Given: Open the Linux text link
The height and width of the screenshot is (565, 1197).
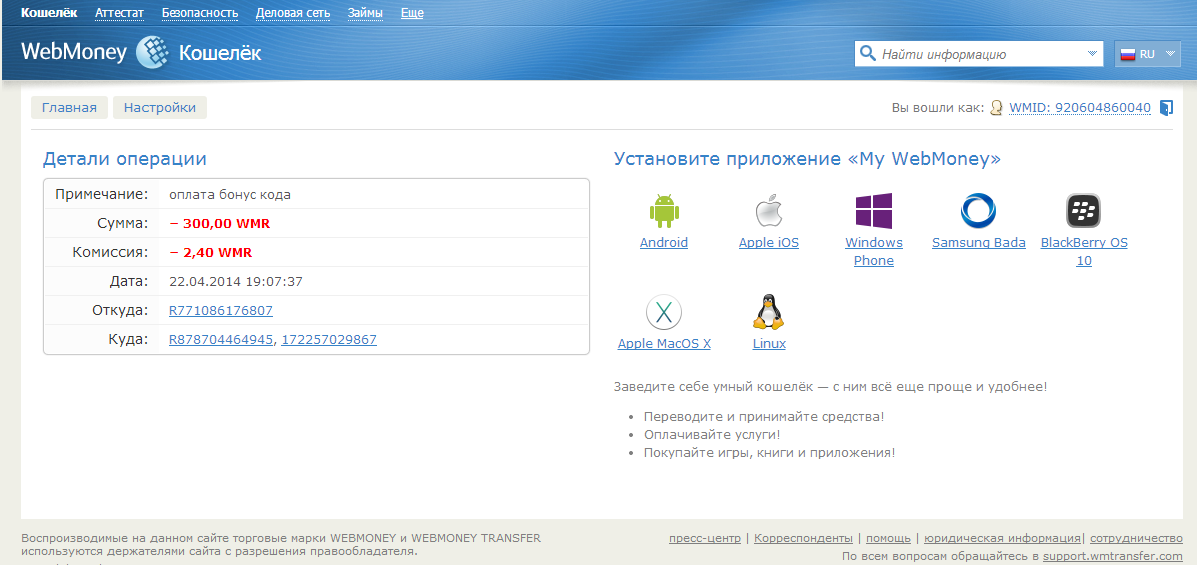Looking at the screenshot, I should [x=769, y=344].
